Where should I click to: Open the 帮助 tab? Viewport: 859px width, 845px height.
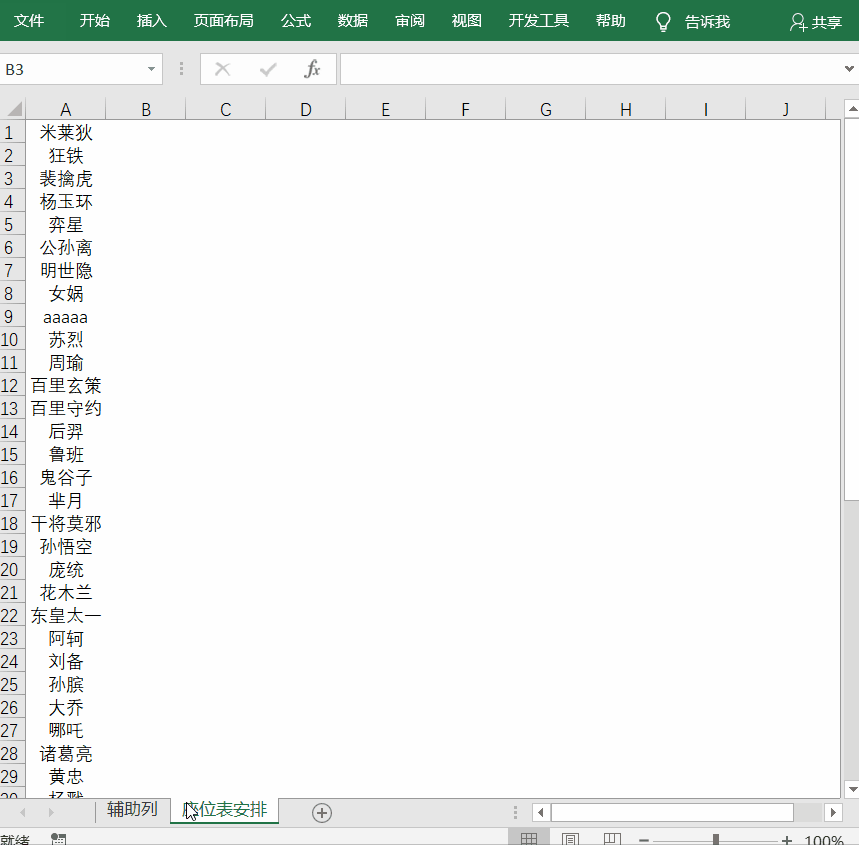[610, 21]
